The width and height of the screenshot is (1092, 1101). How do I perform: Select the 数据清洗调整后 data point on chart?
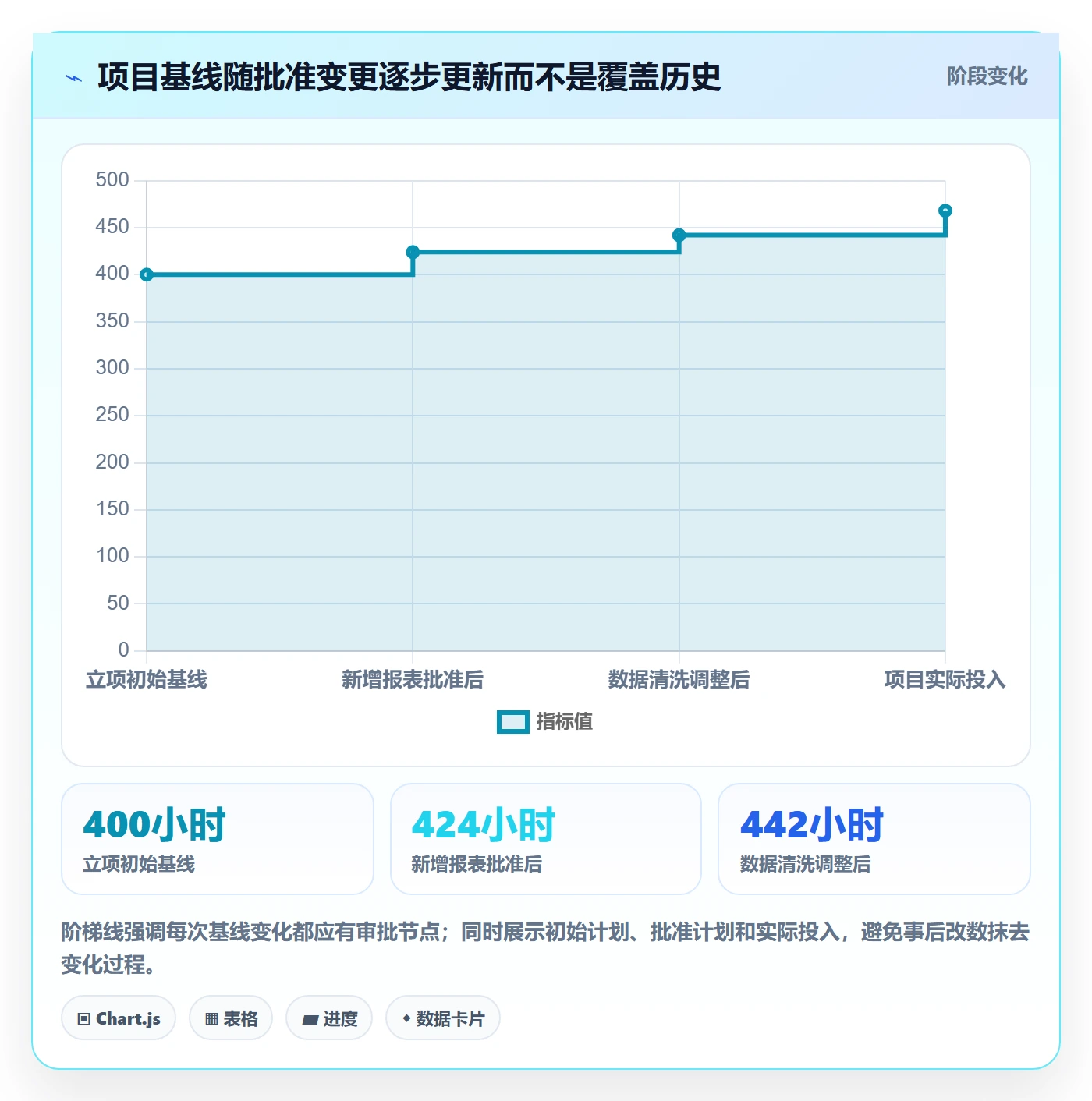pyautogui.click(x=679, y=235)
